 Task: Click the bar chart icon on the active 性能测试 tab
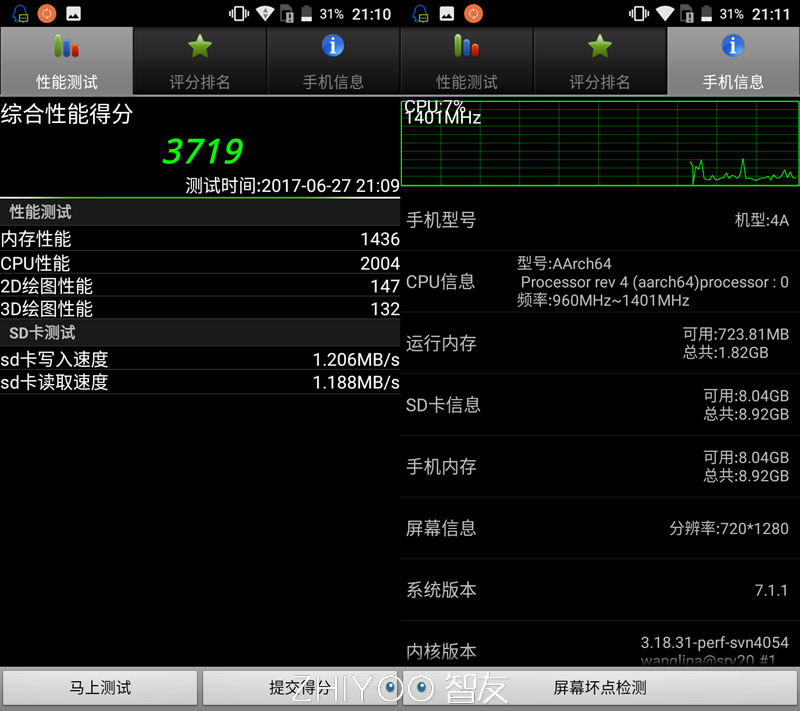[66, 46]
